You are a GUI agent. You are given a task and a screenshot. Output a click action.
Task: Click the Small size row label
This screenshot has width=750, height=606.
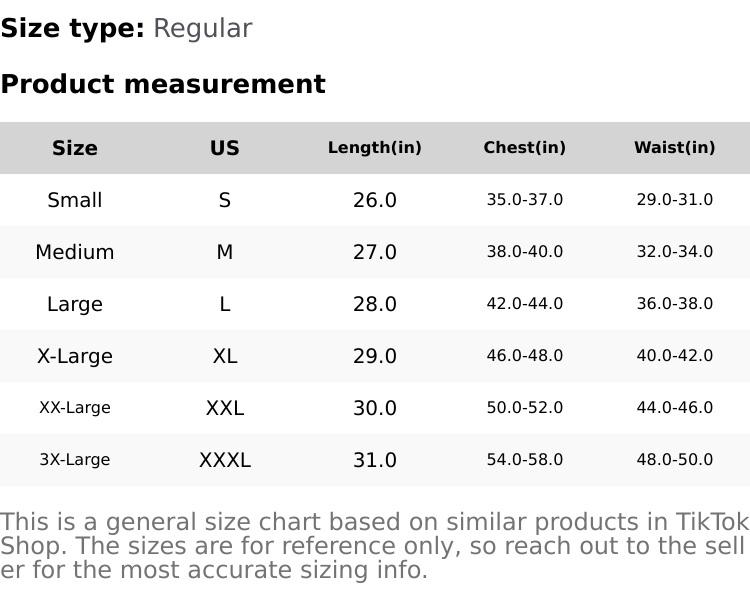[75, 200]
